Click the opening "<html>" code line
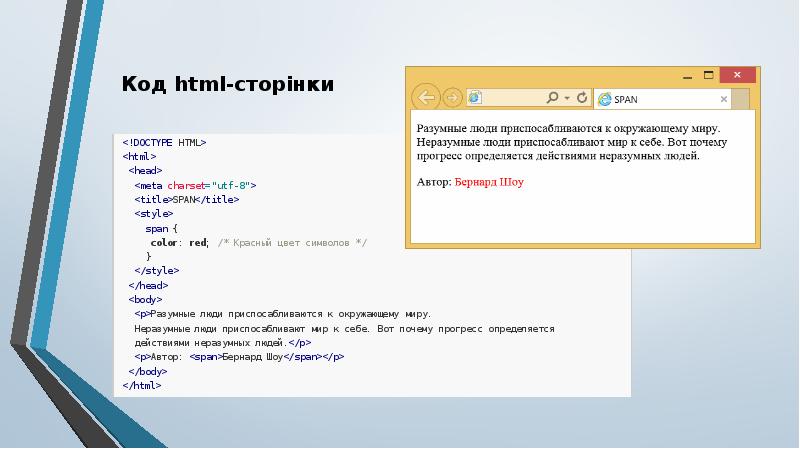The height and width of the screenshot is (449, 800). point(139,157)
